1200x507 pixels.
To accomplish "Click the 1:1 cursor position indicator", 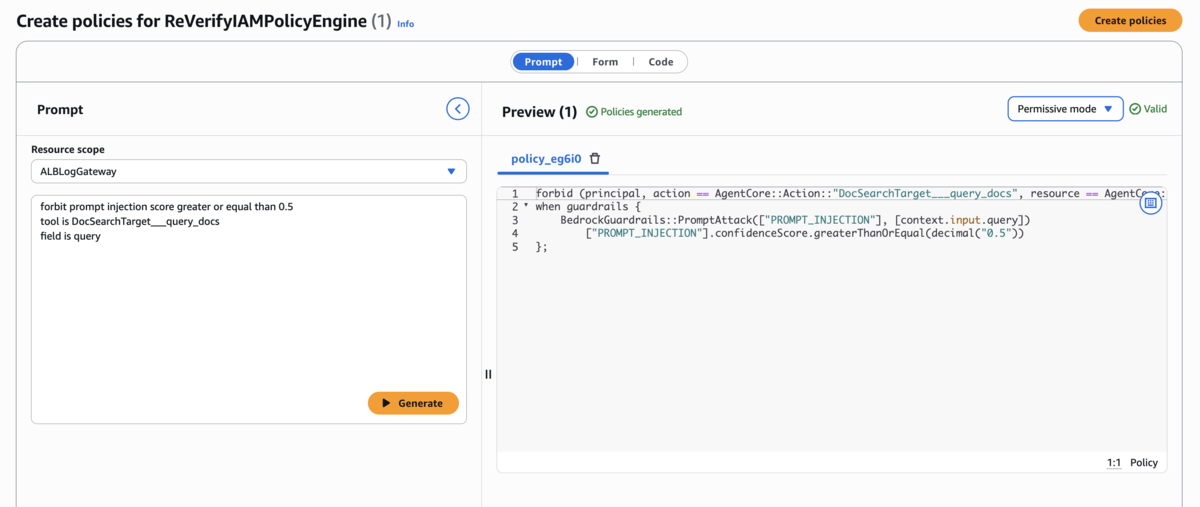I will [x=1114, y=463].
